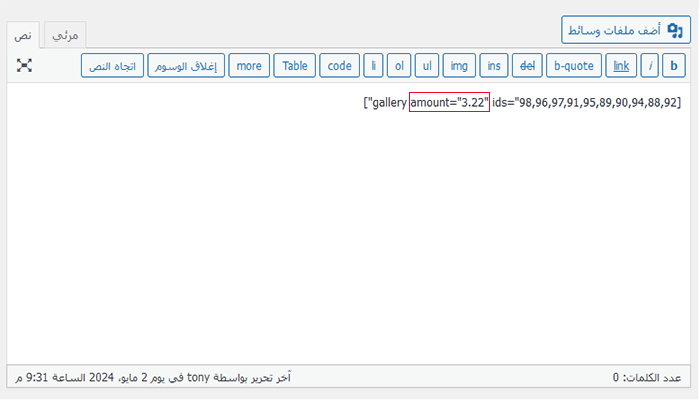This screenshot has width=700, height=400.
Task: Insert ordered list with ol button
Action: click(399, 66)
